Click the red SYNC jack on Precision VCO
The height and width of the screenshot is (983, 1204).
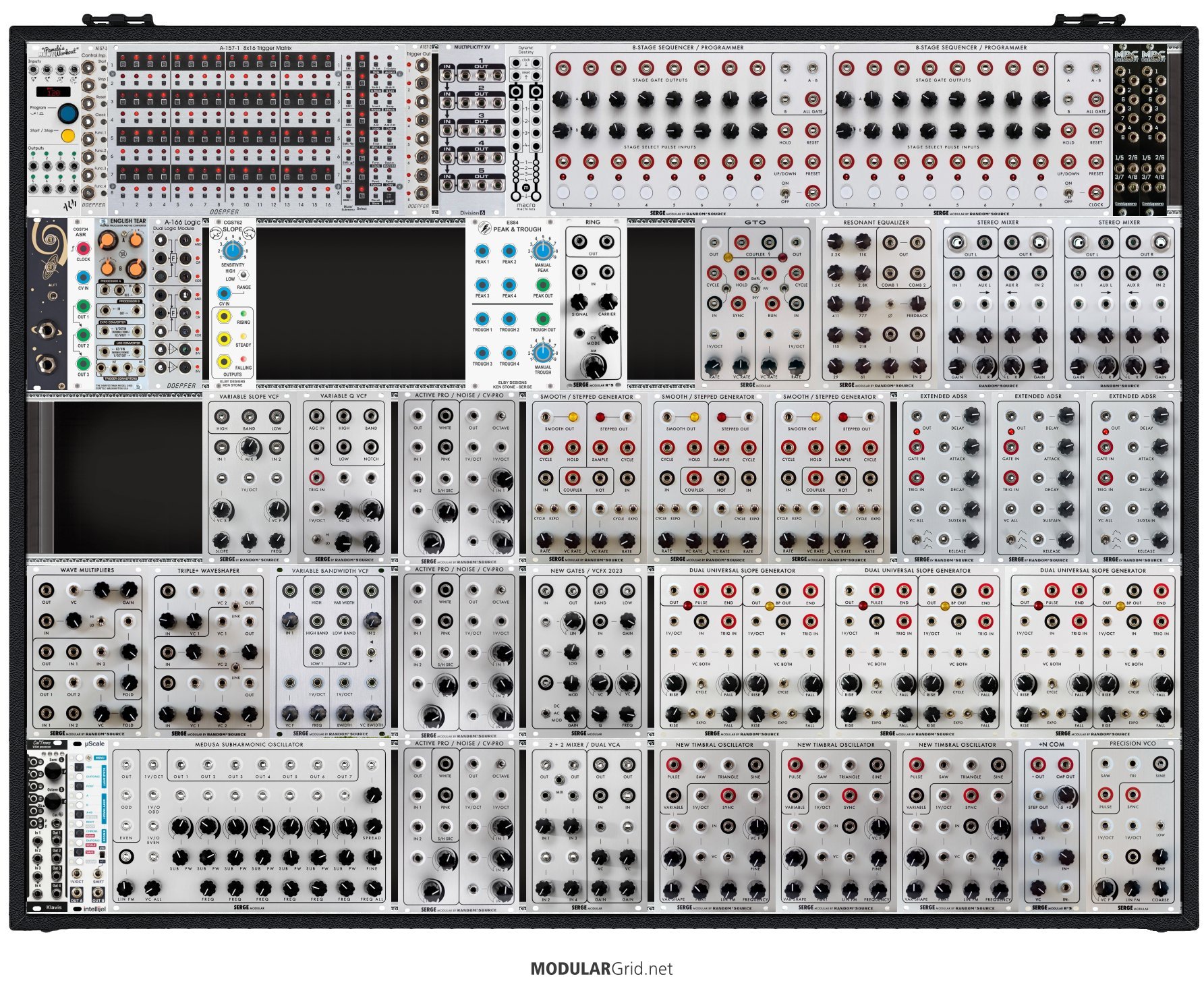(1133, 795)
